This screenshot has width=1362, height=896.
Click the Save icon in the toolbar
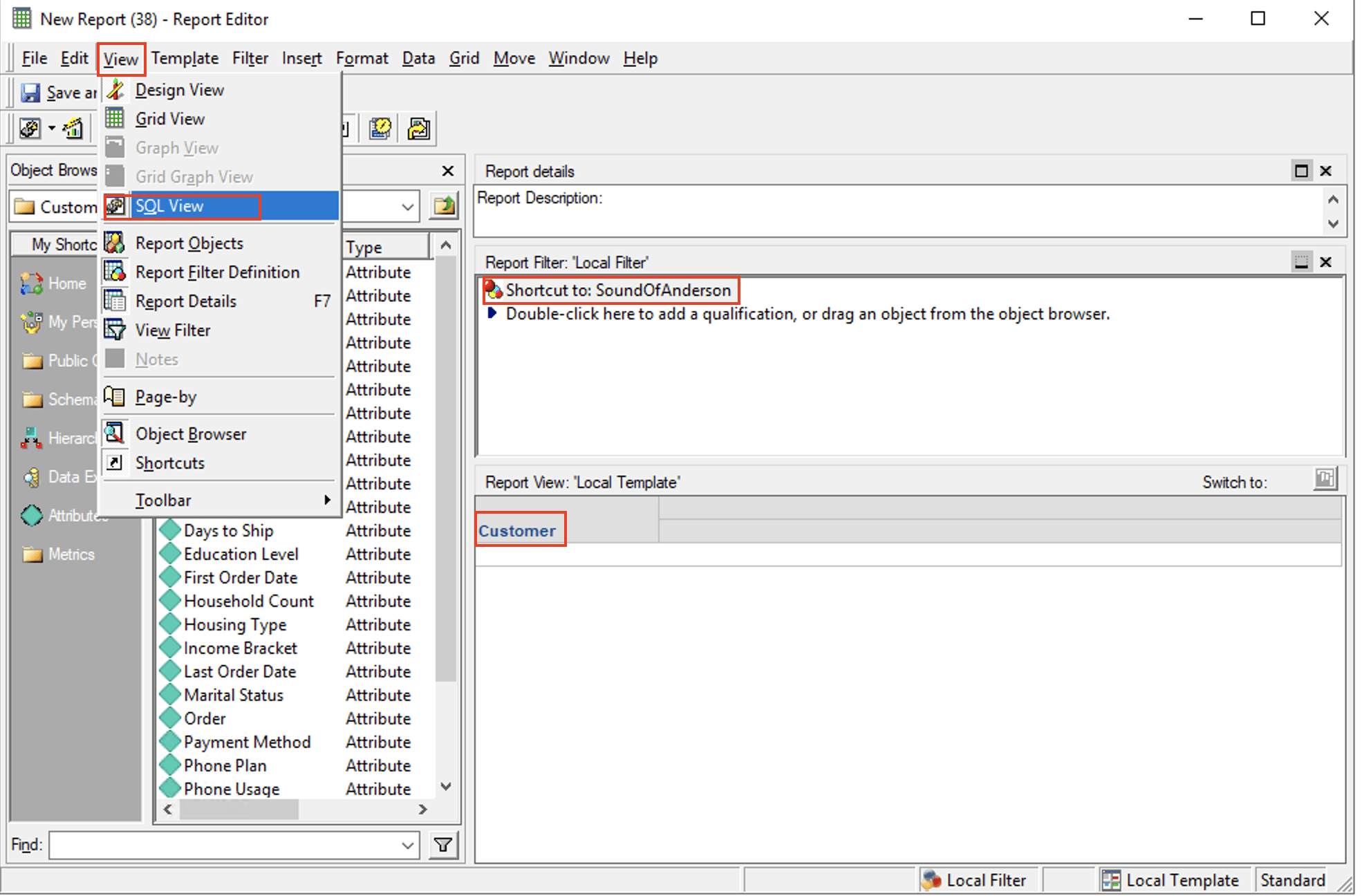click(x=30, y=92)
